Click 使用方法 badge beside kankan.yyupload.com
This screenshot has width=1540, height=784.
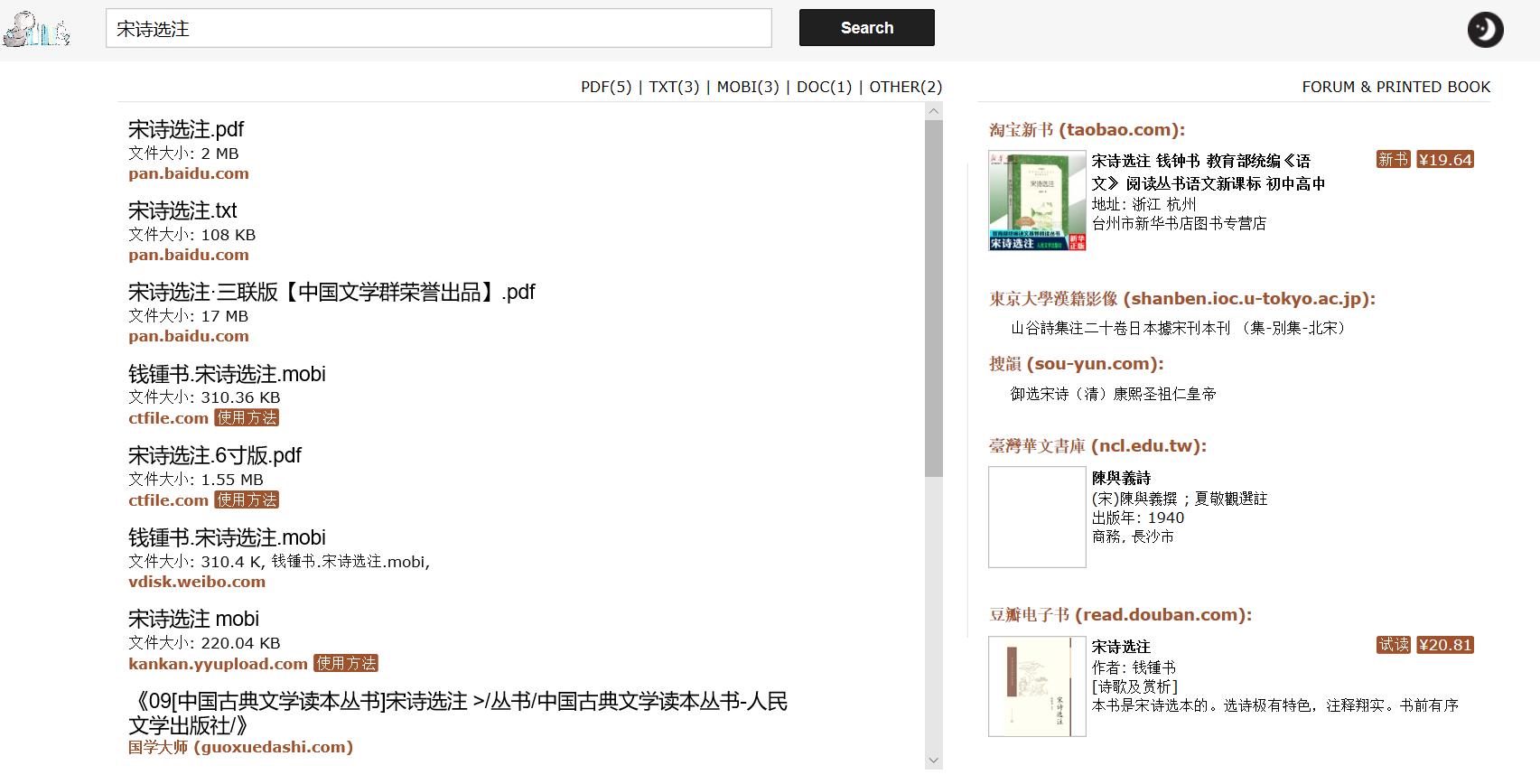(346, 663)
